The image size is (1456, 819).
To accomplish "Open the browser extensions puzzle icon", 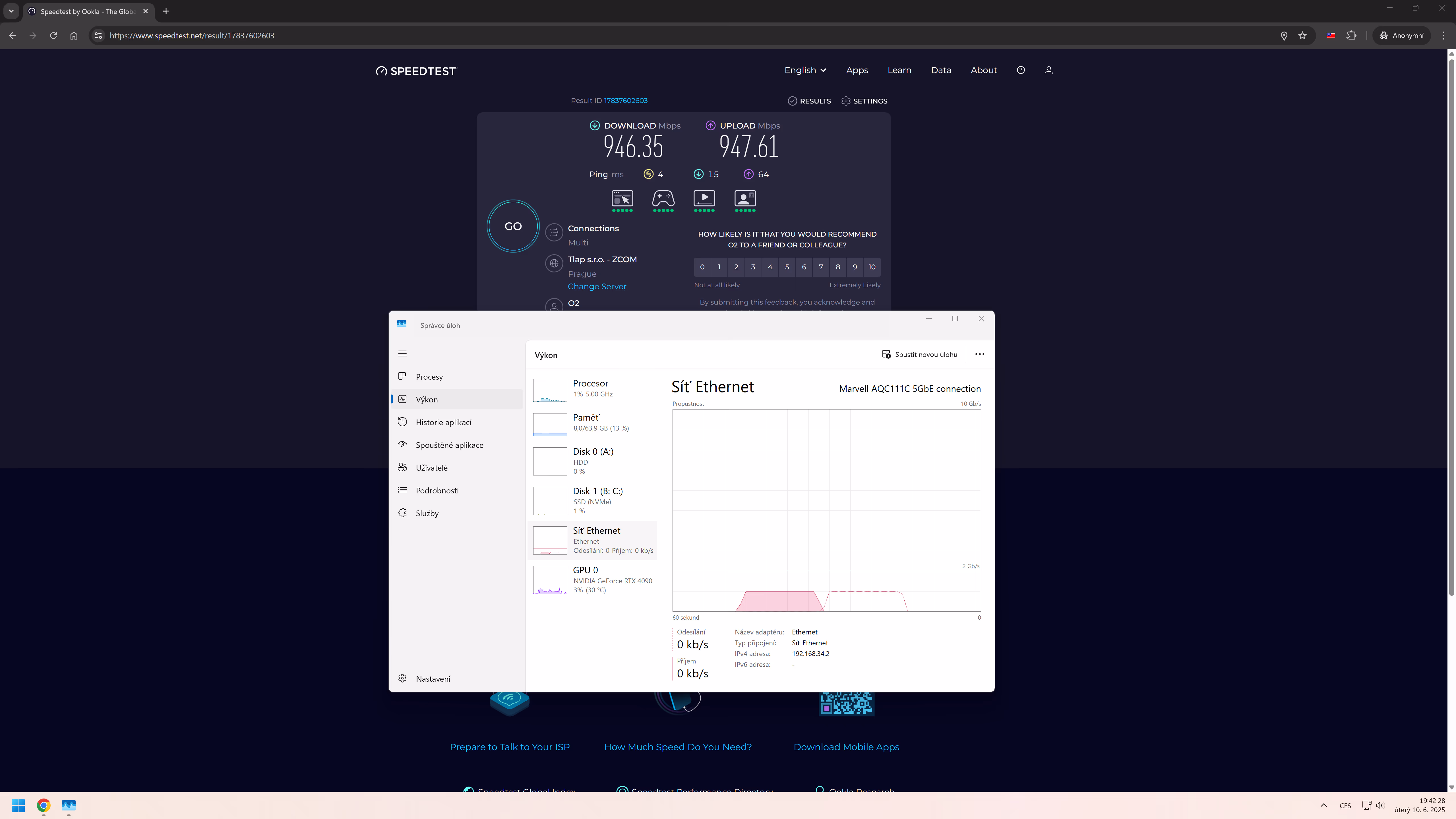I will point(1351,36).
